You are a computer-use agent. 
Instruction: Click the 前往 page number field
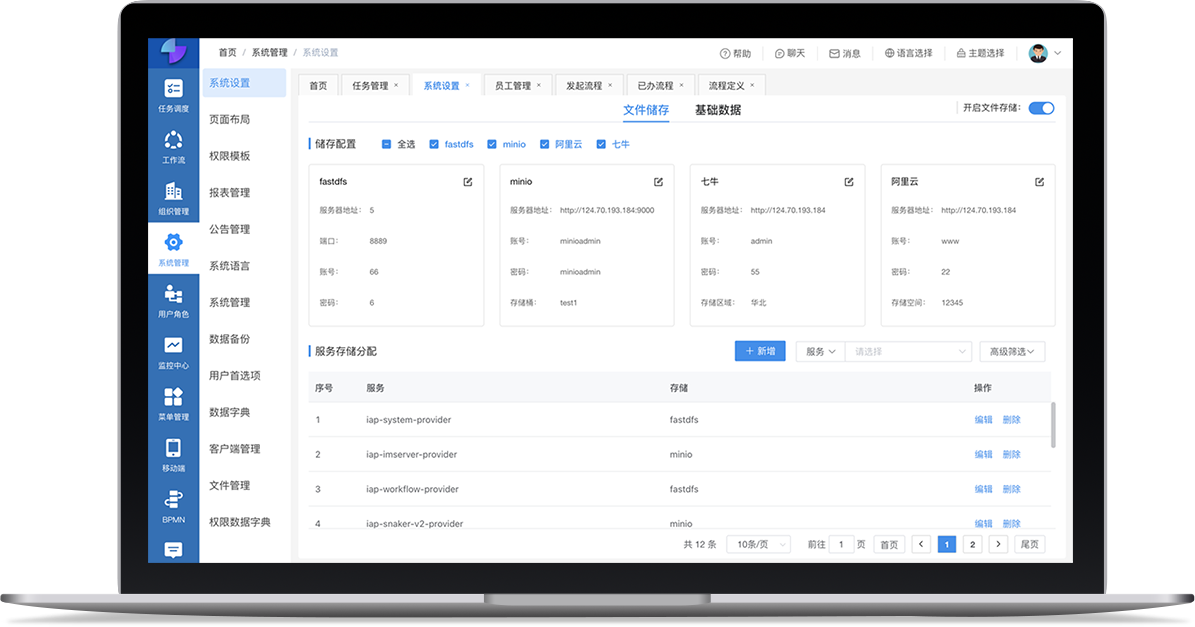pos(841,544)
